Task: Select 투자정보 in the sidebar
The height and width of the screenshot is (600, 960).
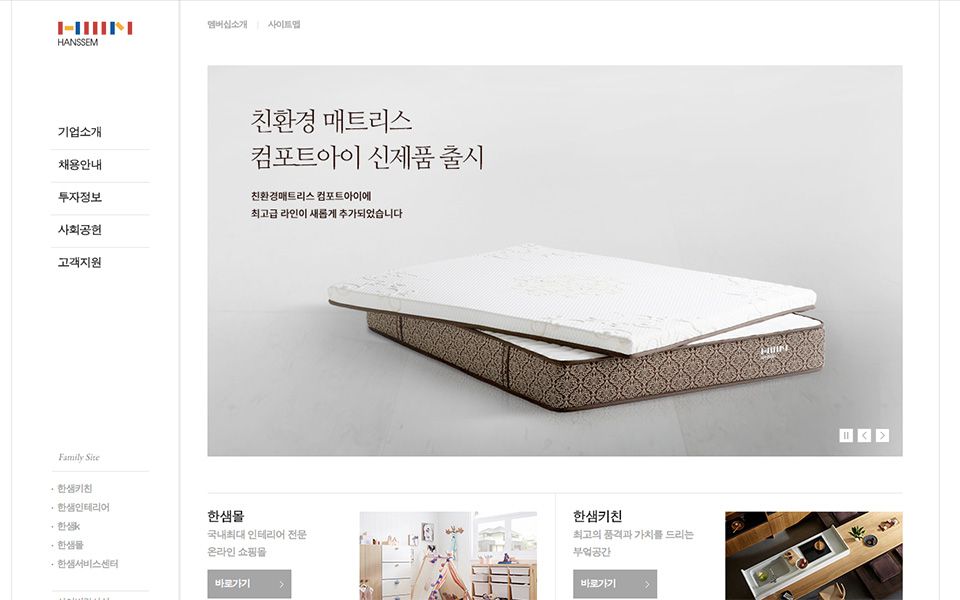Action: click(80, 197)
